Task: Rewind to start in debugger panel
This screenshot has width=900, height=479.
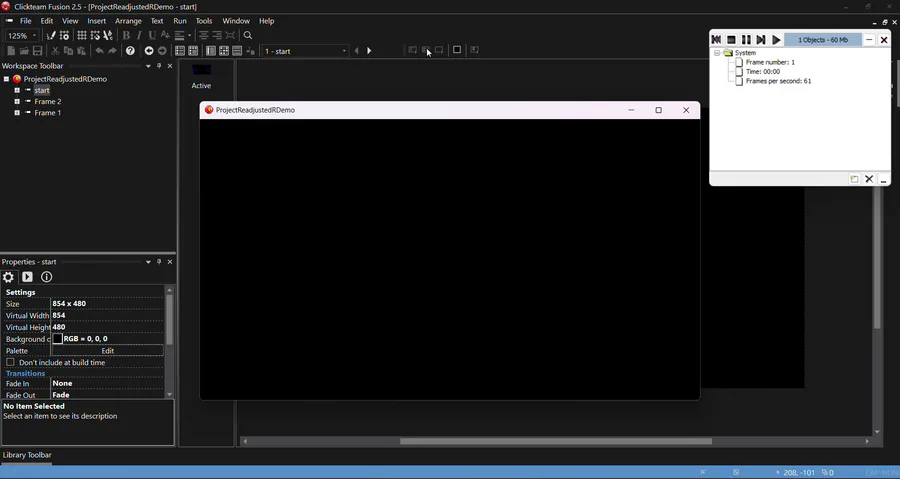Action: pos(716,40)
